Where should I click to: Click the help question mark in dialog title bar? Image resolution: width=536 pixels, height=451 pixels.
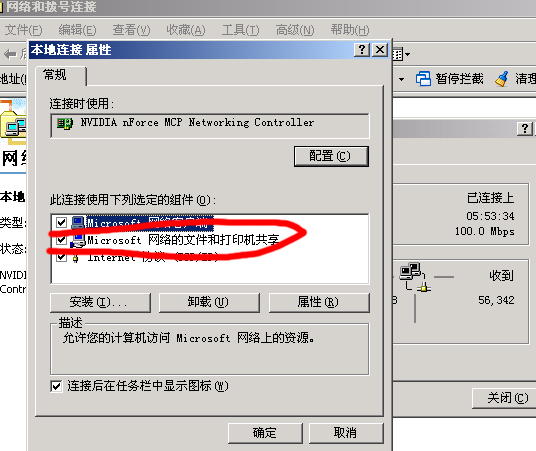362,50
